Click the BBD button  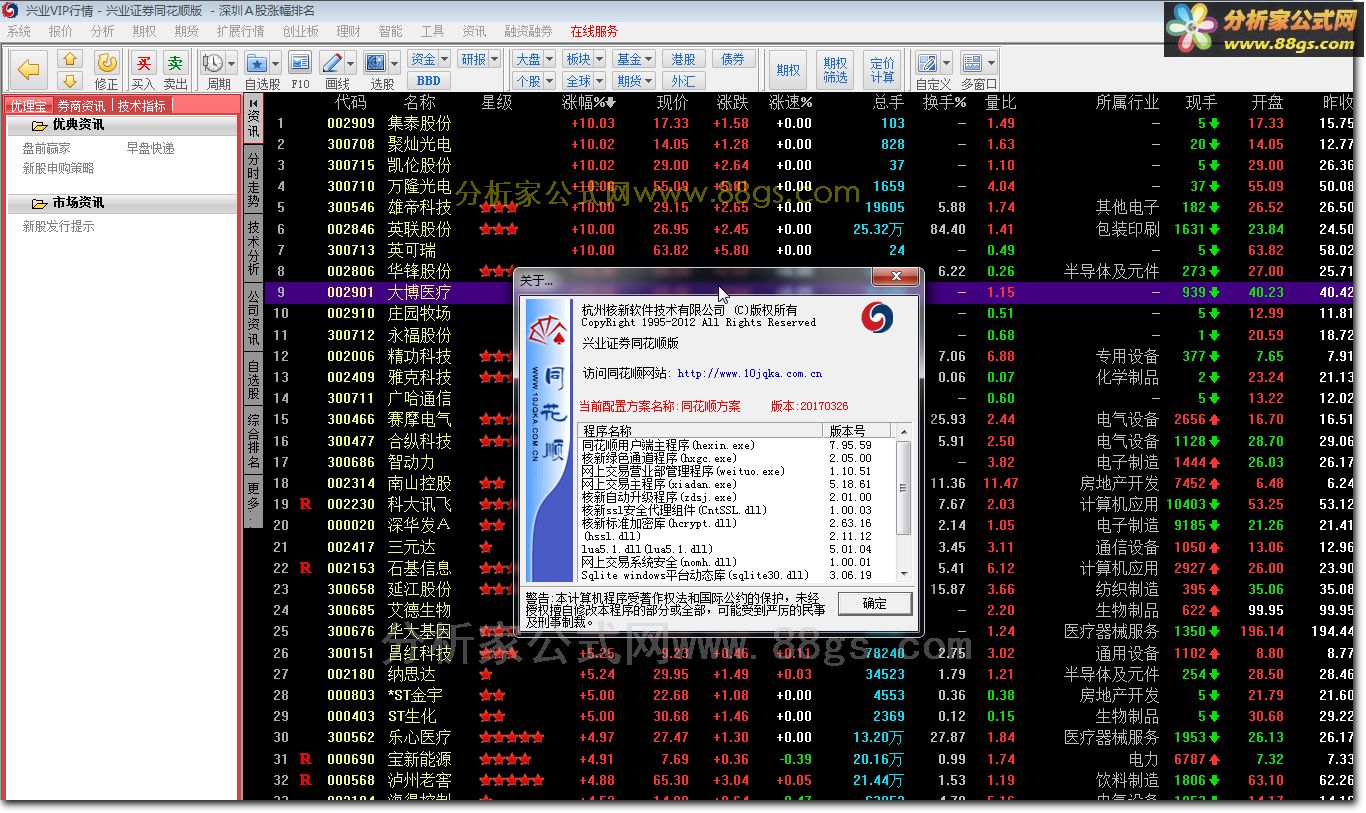(x=429, y=81)
